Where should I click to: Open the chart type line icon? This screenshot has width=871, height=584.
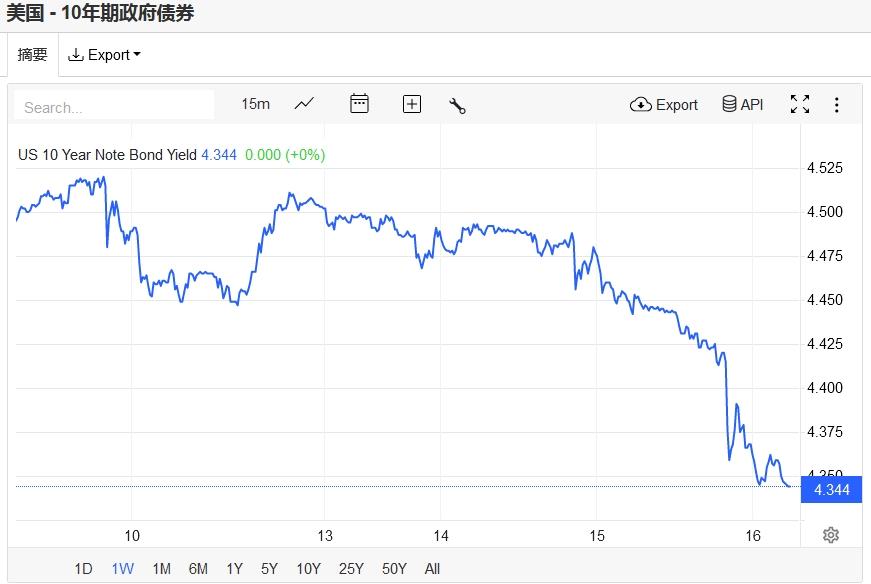point(304,104)
